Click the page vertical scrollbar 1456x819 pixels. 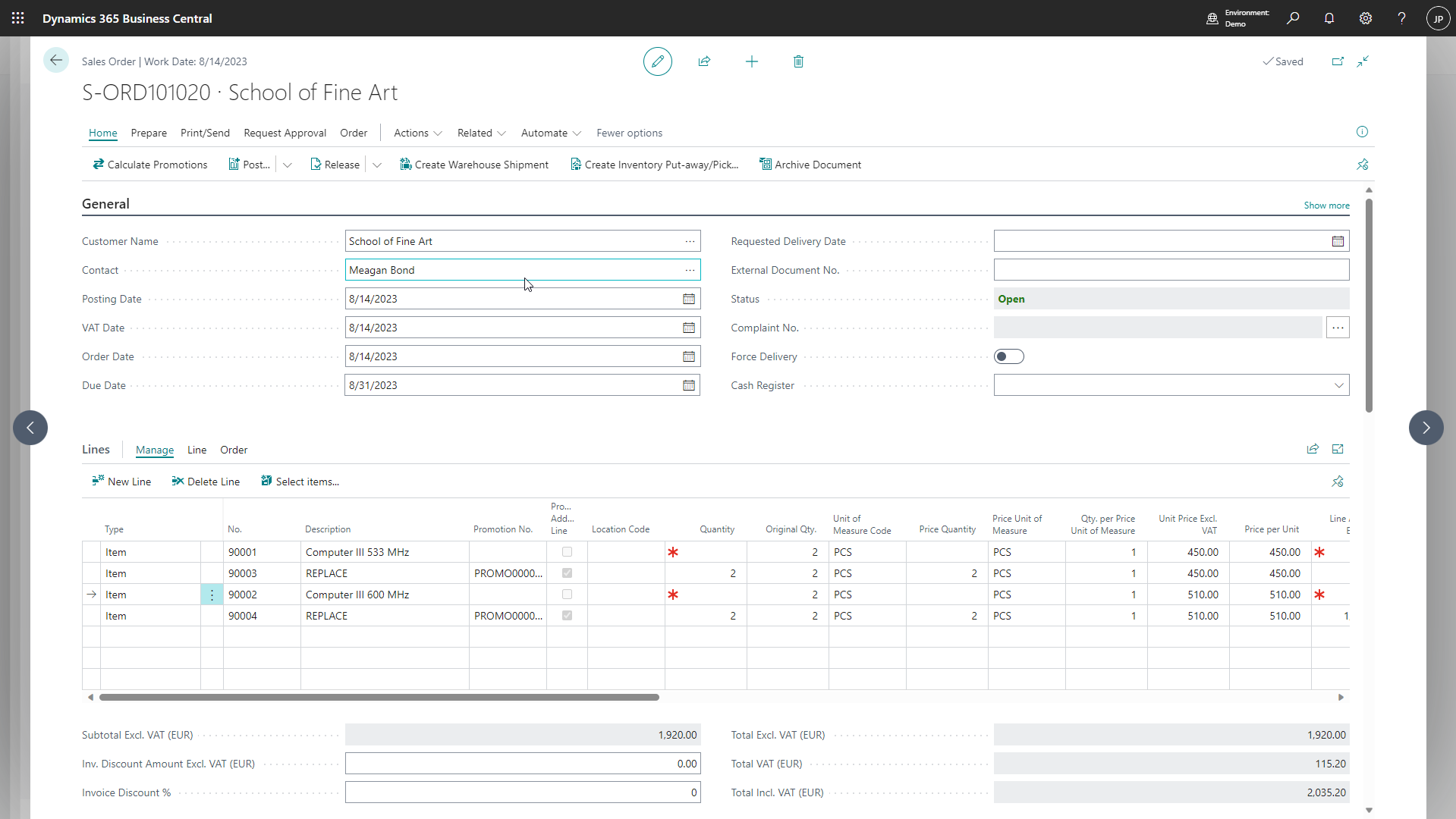(1369, 305)
